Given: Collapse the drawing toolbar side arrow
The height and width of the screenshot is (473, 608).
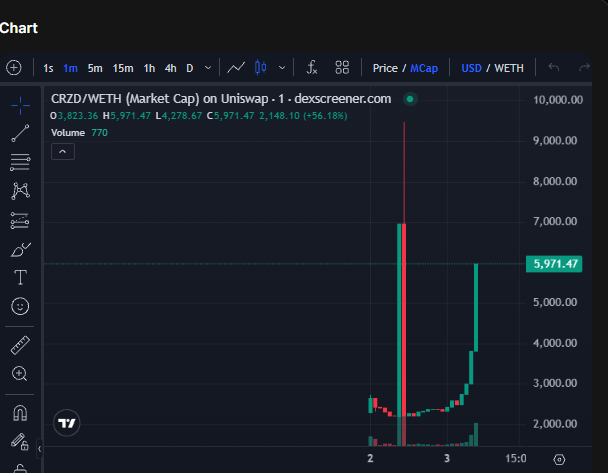Looking at the screenshot, I should [39, 449].
